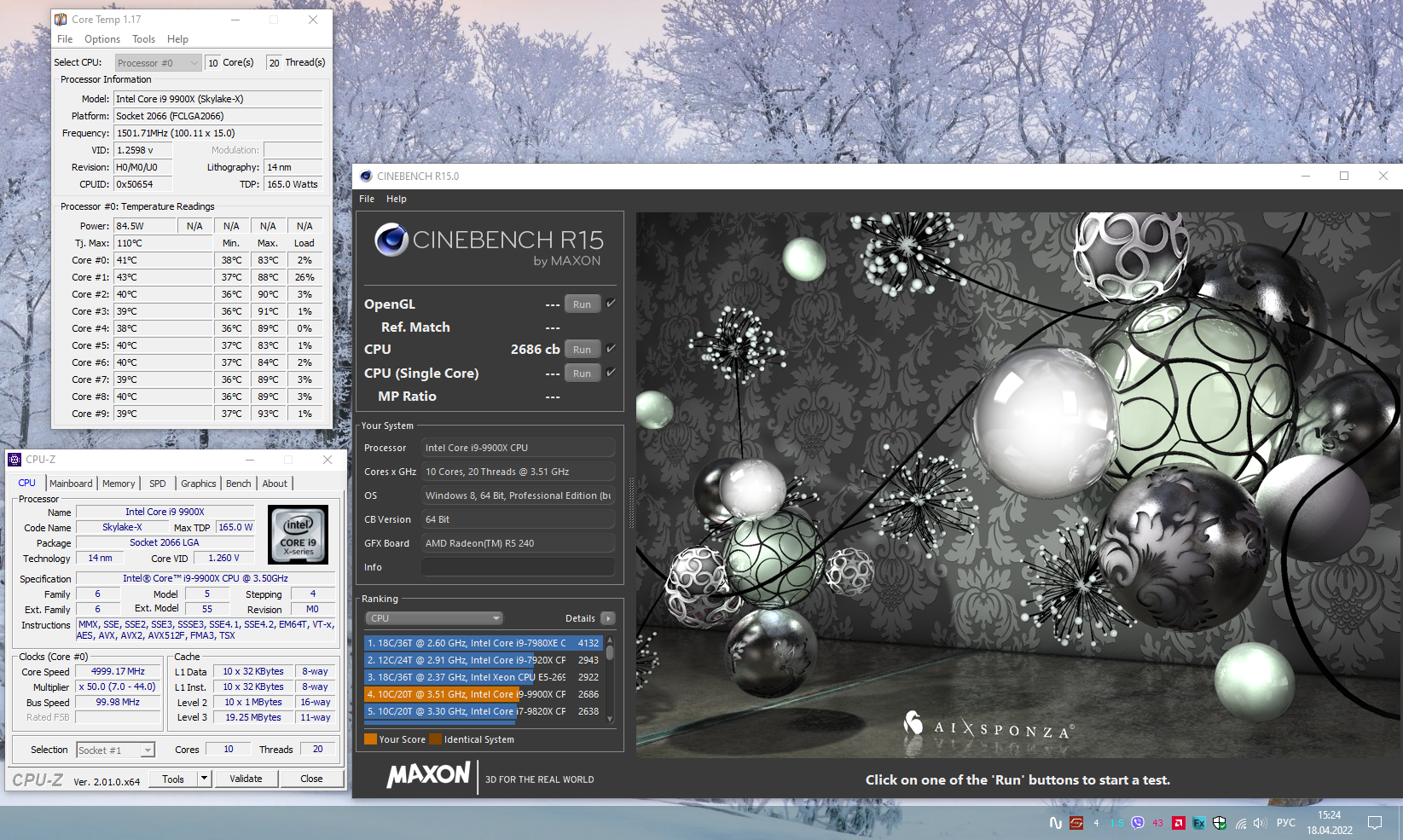Switch to the Memory tab in CPU-Z
The height and width of the screenshot is (840, 1403).
pos(119,484)
